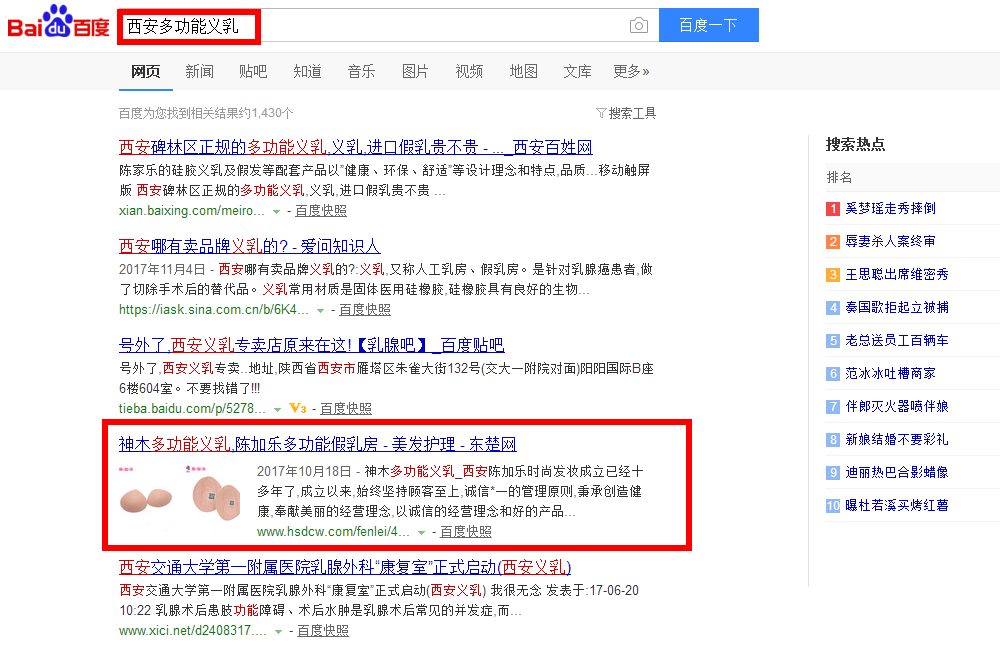The width and height of the screenshot is (1000, 653).
Task: Click the https://iask.sina.com.cn/b/6K4... green URL
Action: coord(214,310)
